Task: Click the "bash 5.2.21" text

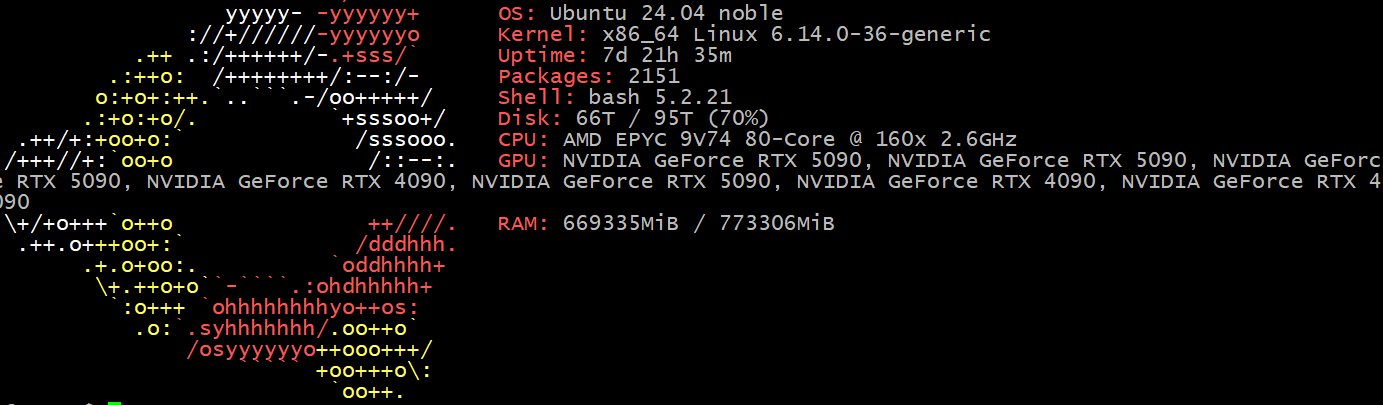Action: coord(660,98)
